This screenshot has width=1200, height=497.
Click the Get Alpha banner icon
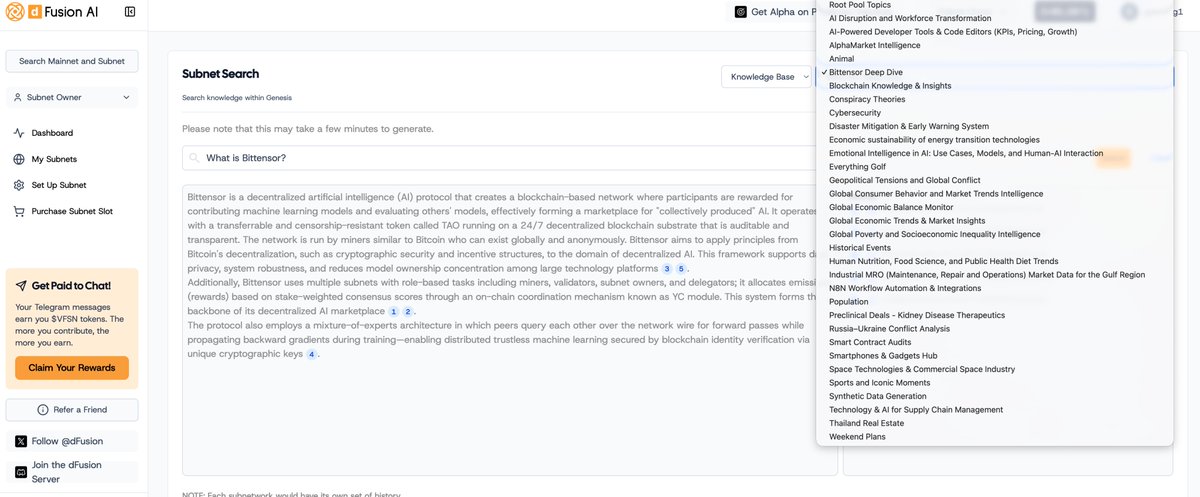click(x=741, y=12)
